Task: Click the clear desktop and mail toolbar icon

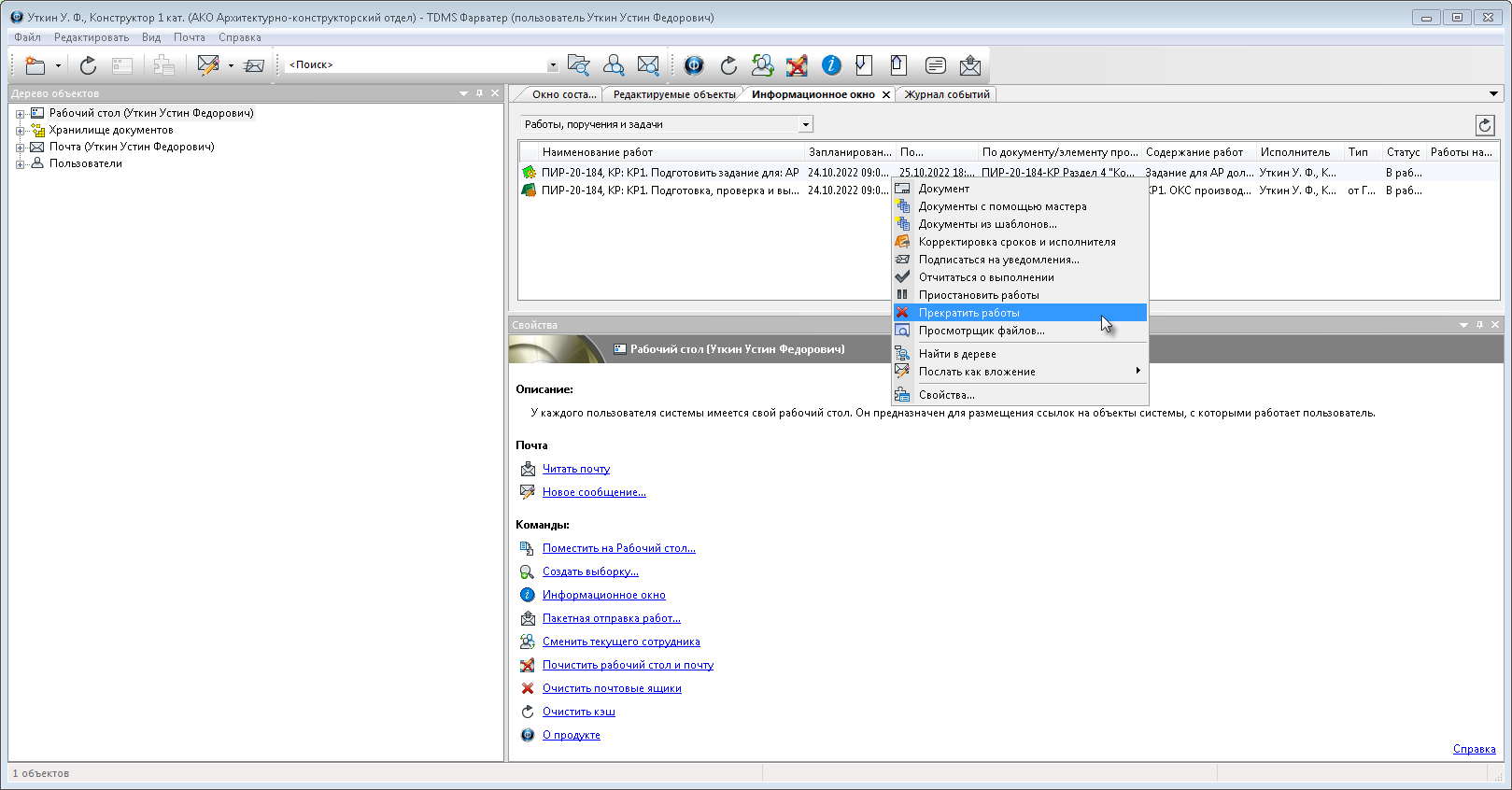Action: (797, 65)
